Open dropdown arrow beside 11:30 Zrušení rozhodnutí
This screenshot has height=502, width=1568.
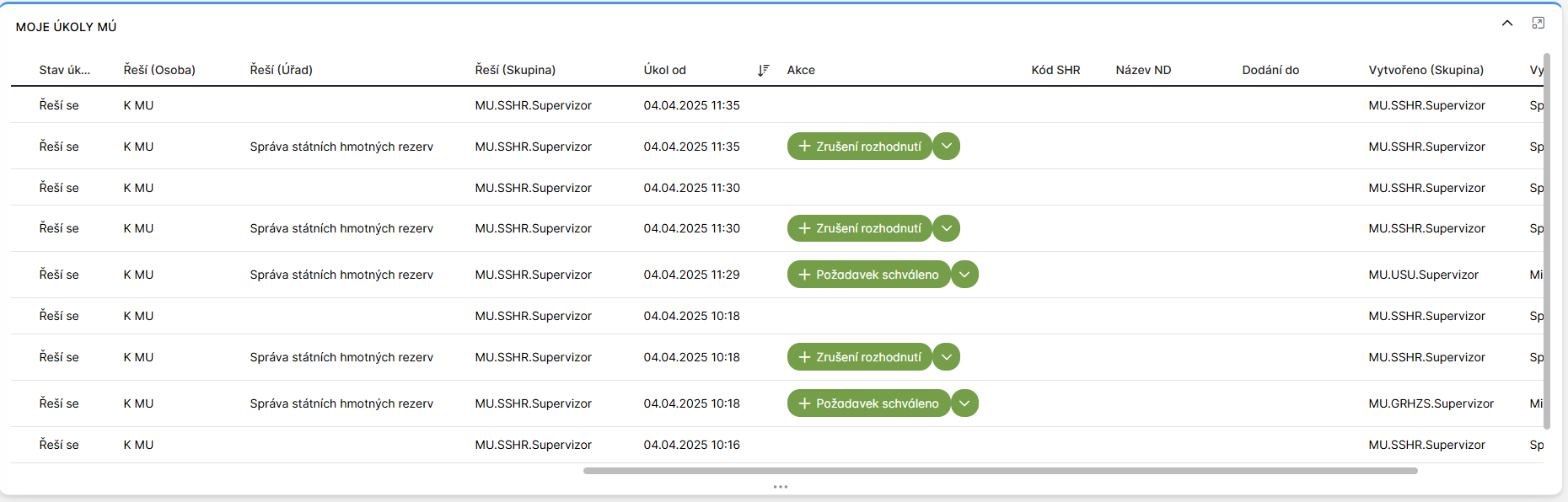click(x=947, y=228)
